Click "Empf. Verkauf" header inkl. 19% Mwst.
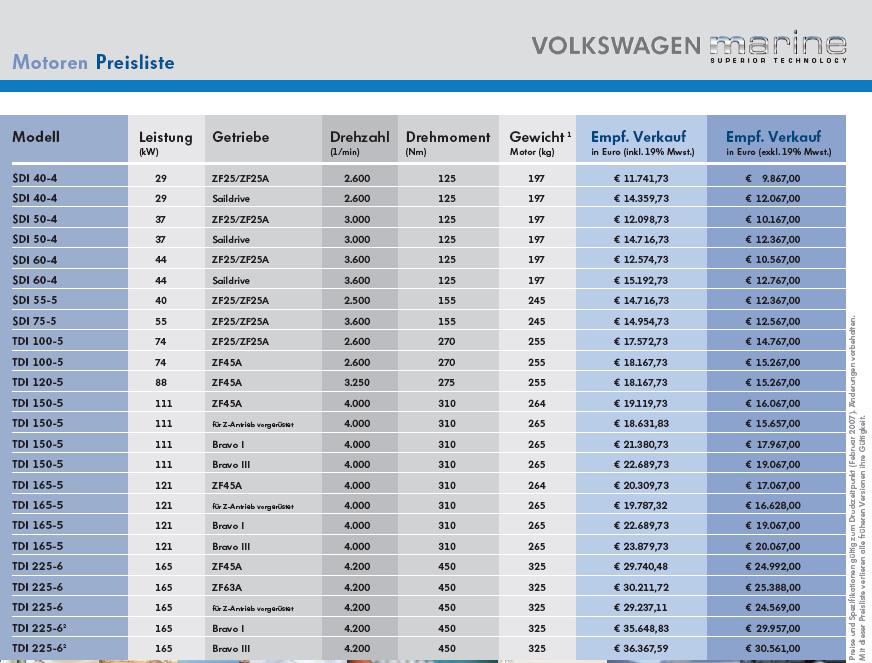 click(642, 142)
